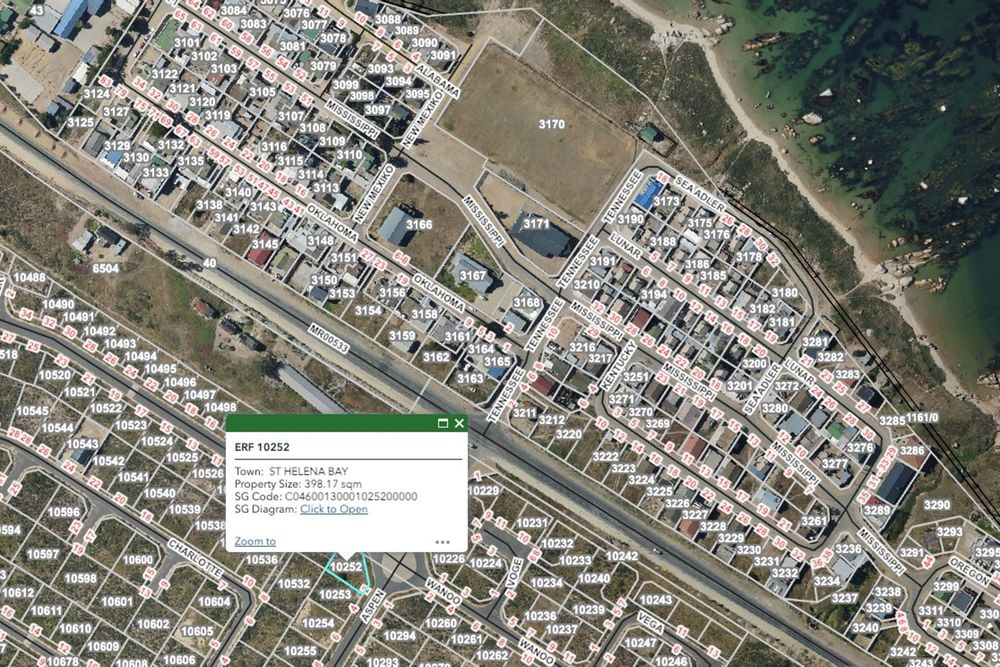Viewport: 1000px width, 667px height.
Task: Close the ERF 10252 info popup
Action: [459, 423]
